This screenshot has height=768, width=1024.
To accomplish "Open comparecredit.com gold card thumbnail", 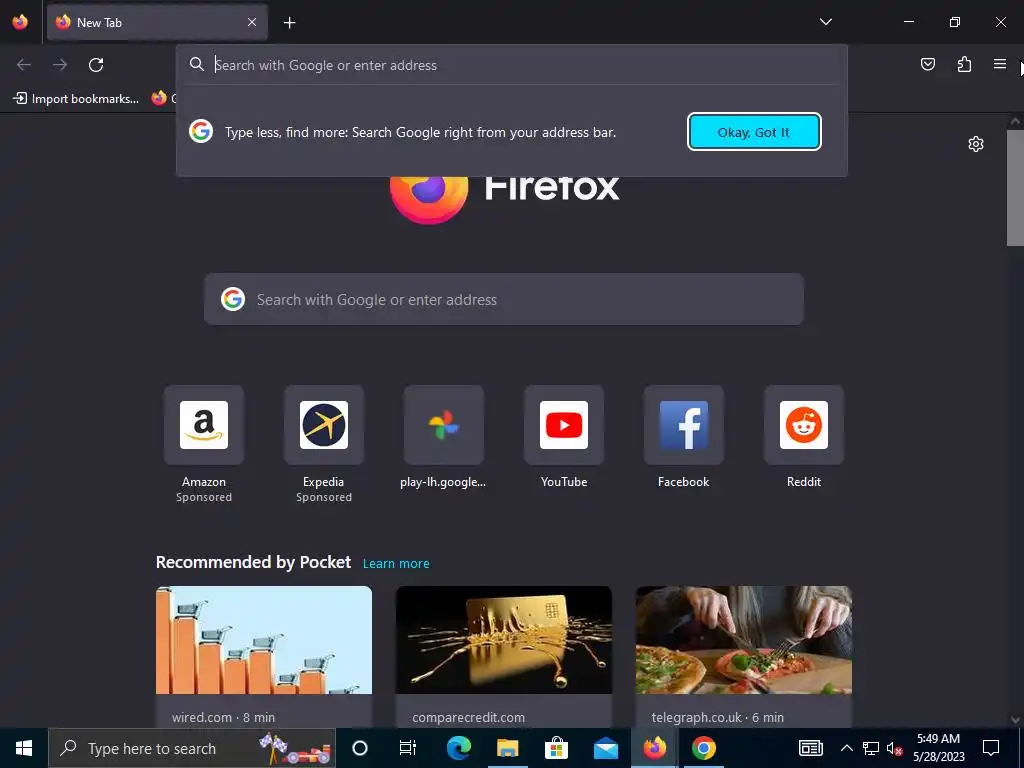I will click(x=504, y=640).
